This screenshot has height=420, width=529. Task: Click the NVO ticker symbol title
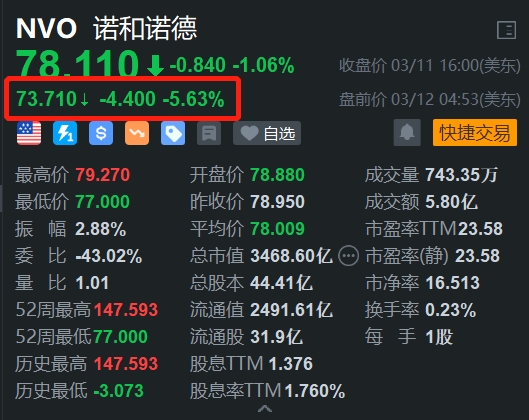click(47, 29)
